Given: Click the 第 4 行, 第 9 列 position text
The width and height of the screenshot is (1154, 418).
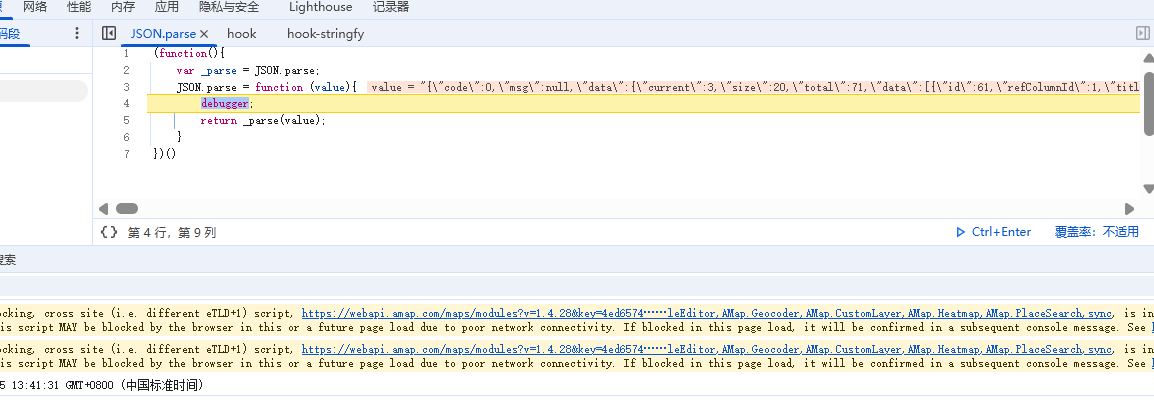Looking at the screenshot, I should click(x=171, y=233).
